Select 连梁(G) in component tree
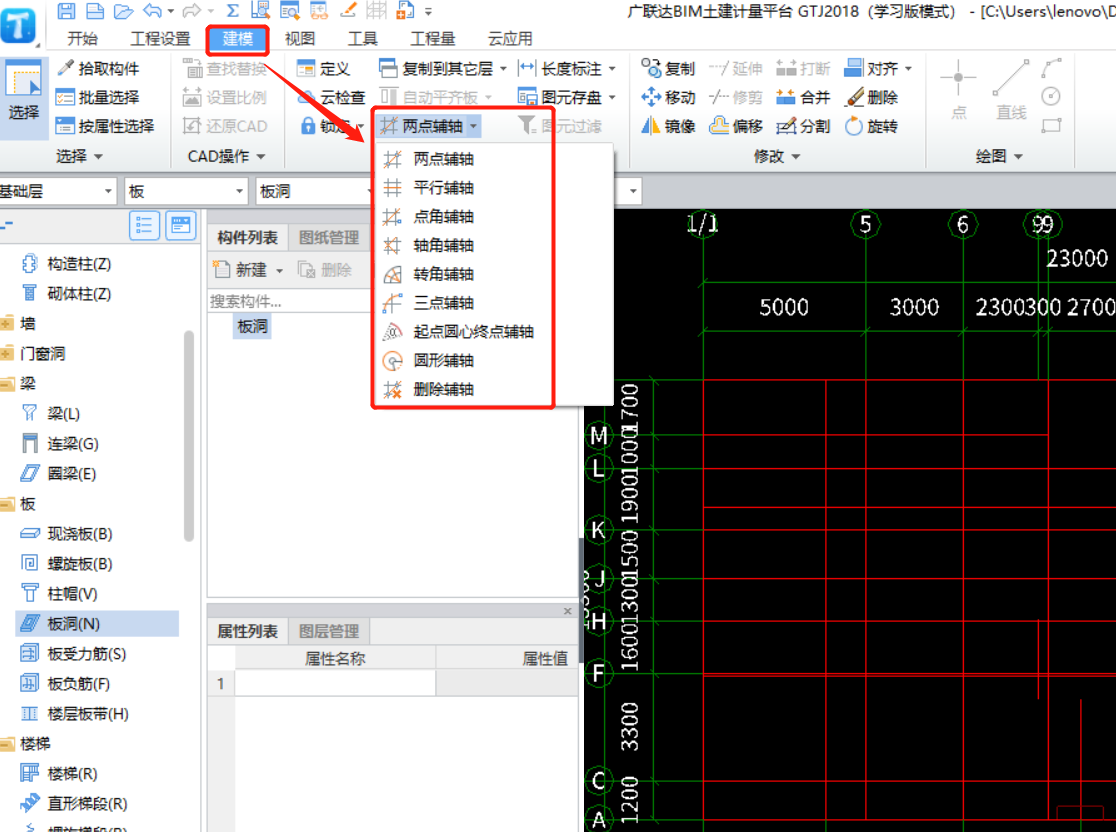This screenshot has width=1116, height=832. (x=73, y=444)
